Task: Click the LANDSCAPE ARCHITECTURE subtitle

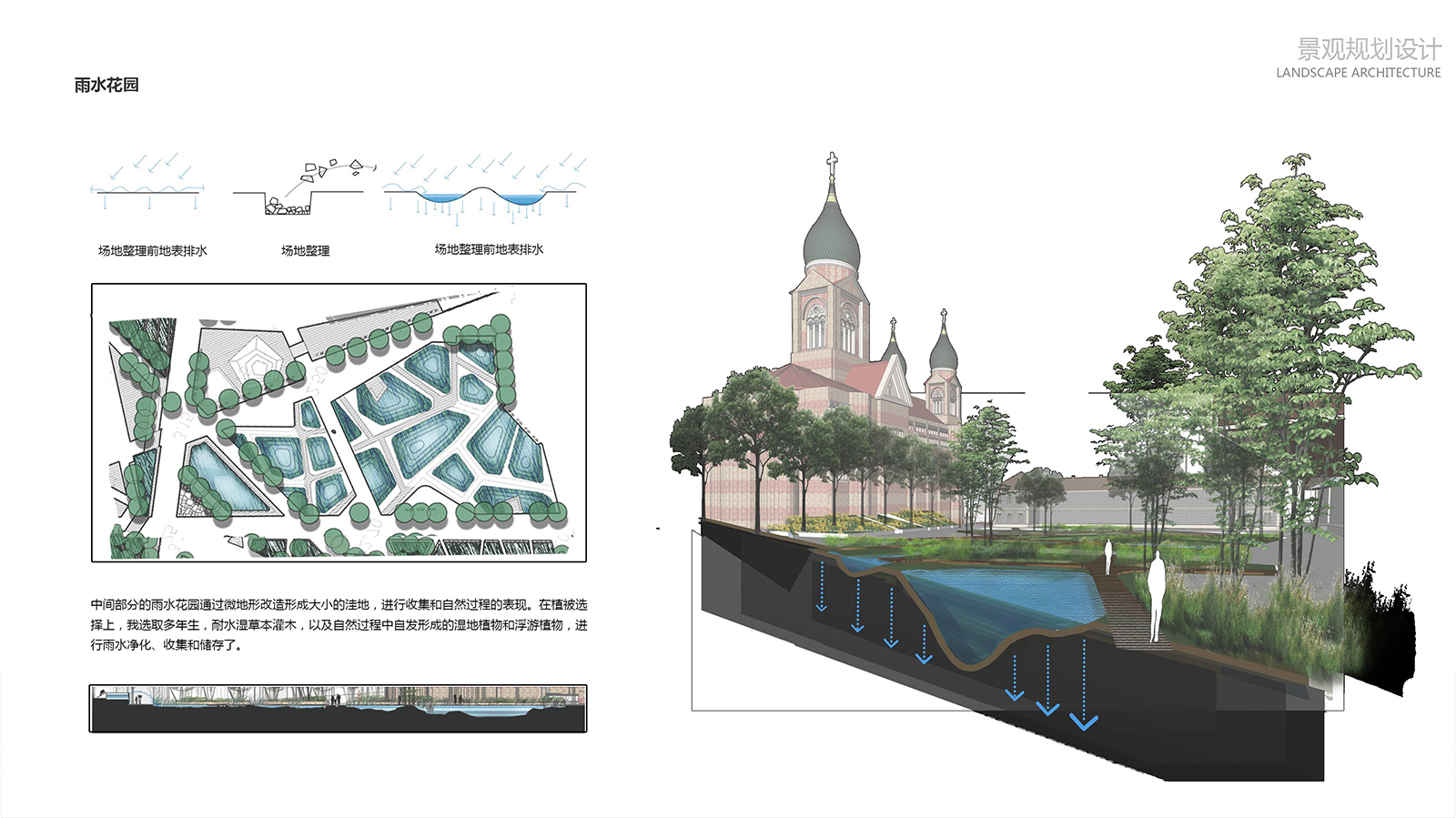Action: tap(1359, 73)
